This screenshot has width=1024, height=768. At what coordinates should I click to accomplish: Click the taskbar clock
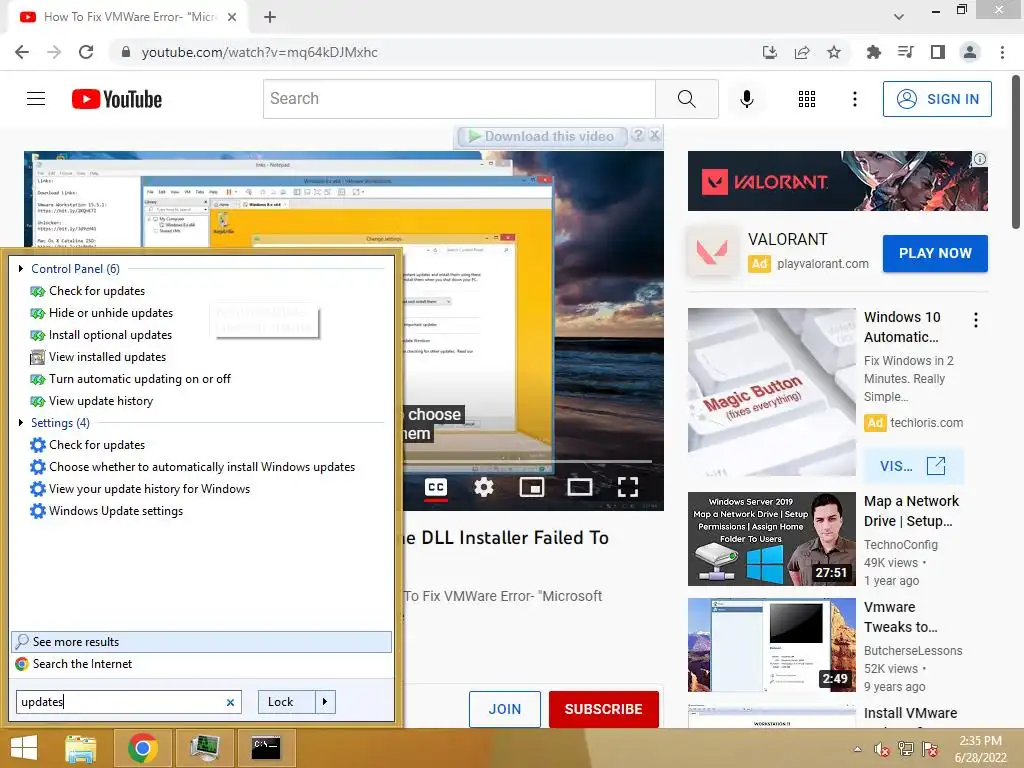click(980, 749)
